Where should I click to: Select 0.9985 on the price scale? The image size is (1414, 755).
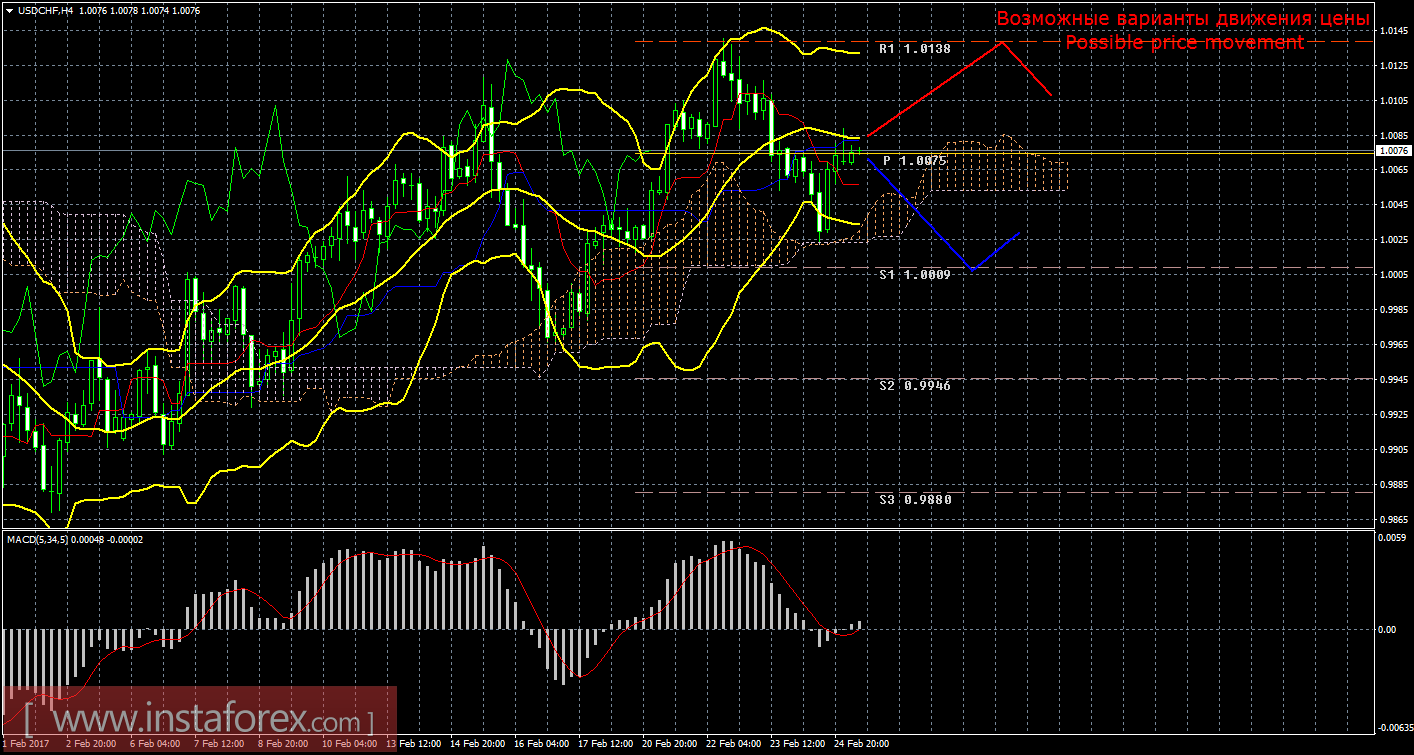click(1393, 310)
